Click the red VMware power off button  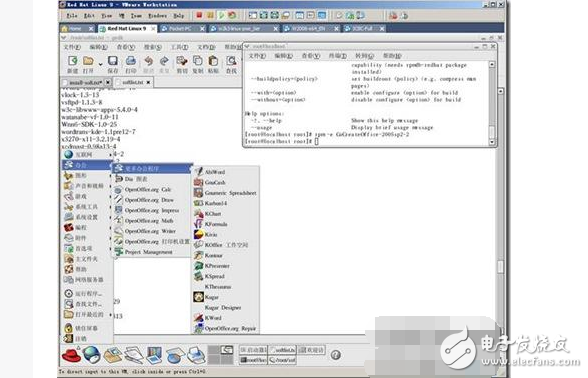point(199,16)
